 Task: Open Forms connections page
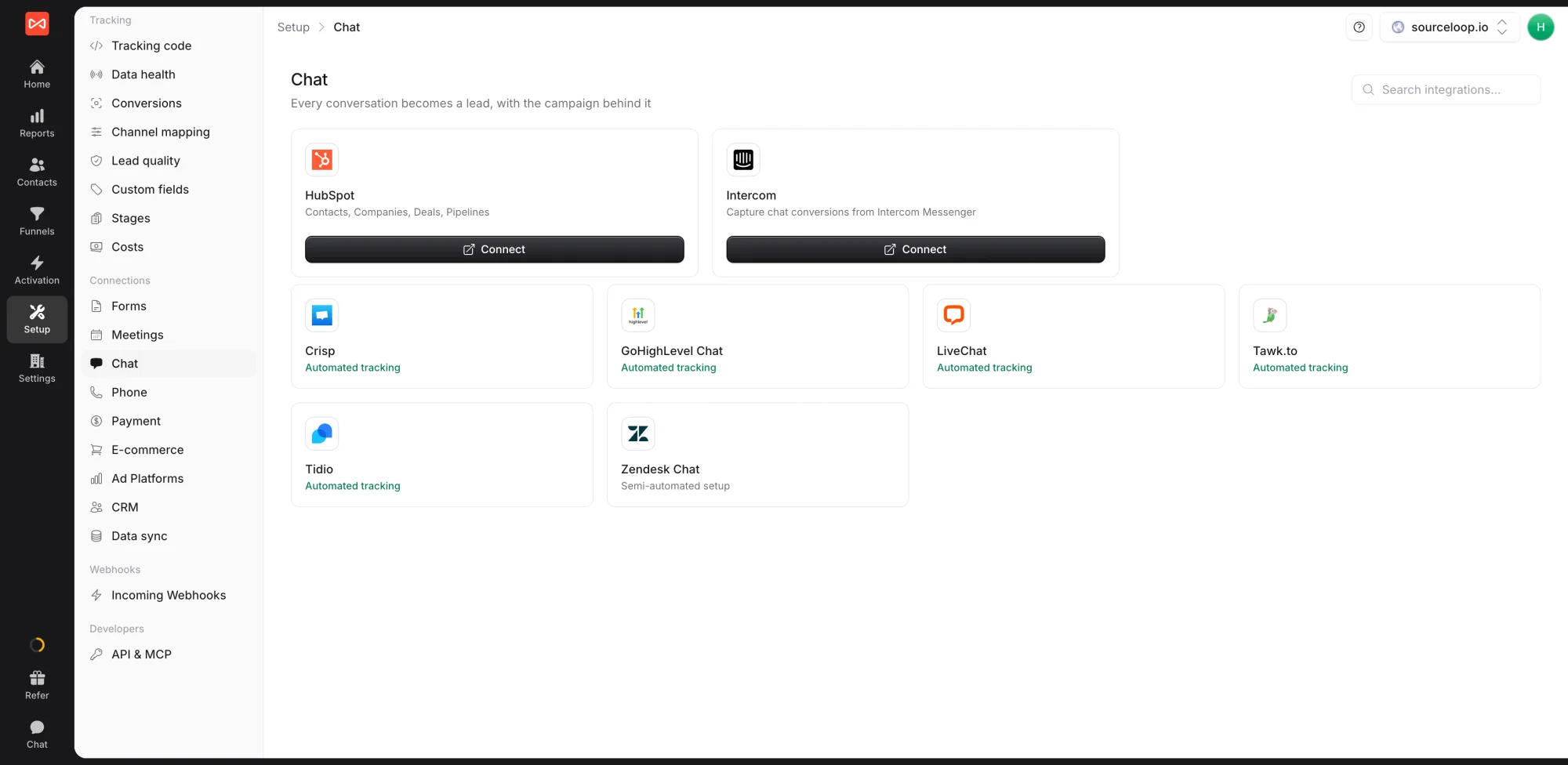point(169,306)
